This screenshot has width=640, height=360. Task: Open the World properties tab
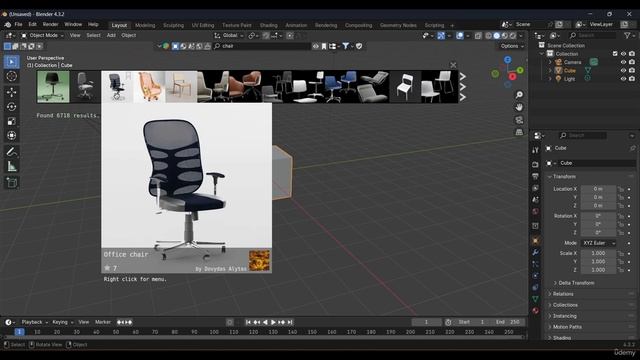pyautogui.click(x=536, y=211)
